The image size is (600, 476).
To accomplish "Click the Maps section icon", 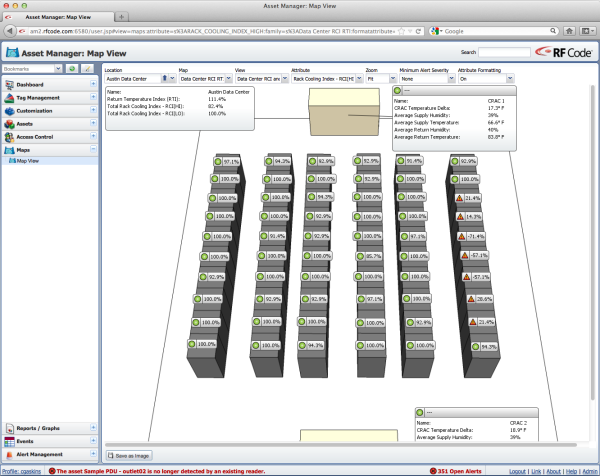I will [9, 150].
